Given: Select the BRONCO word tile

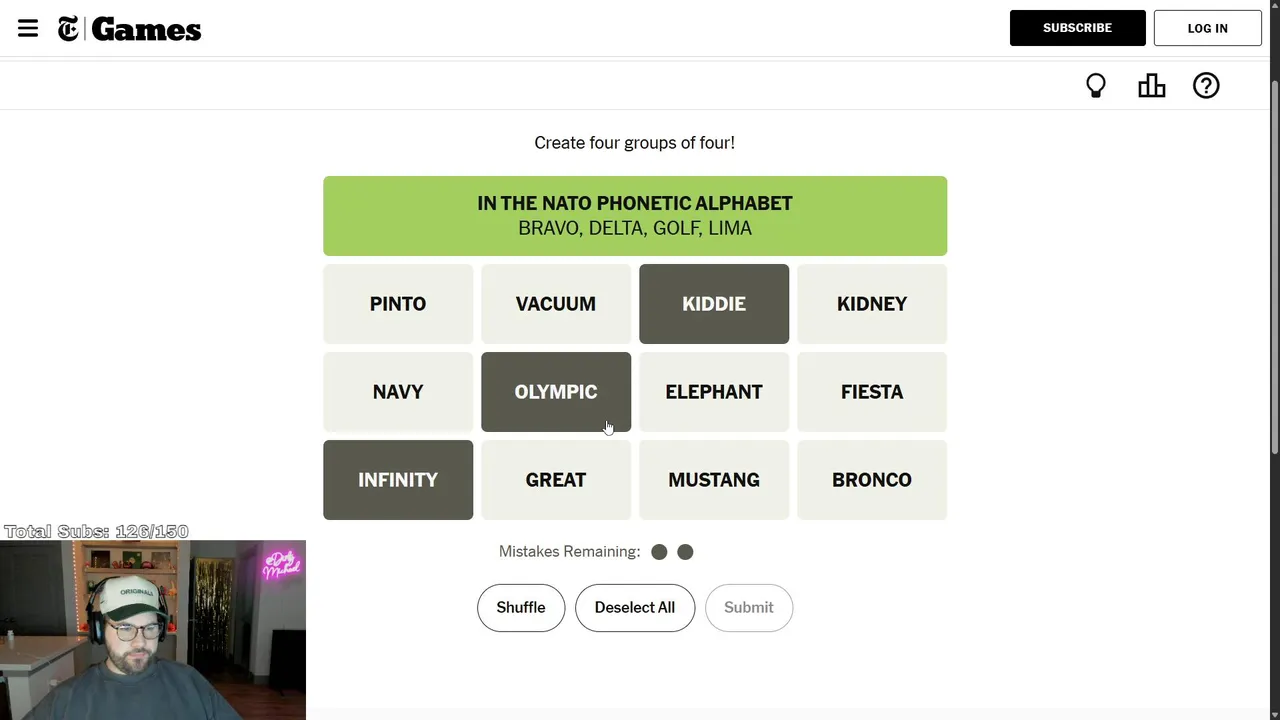Looking at the screenshot, I should (872, 480).
